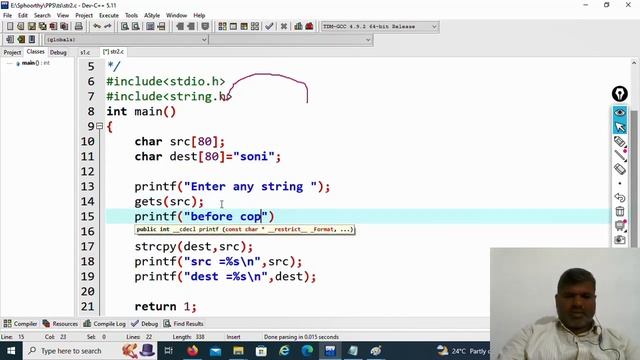Viewport: 640px width, 360px height.
Task: Open the Compiler bottom panel tab
Action: pyautogui.click(x=20, y=324)
